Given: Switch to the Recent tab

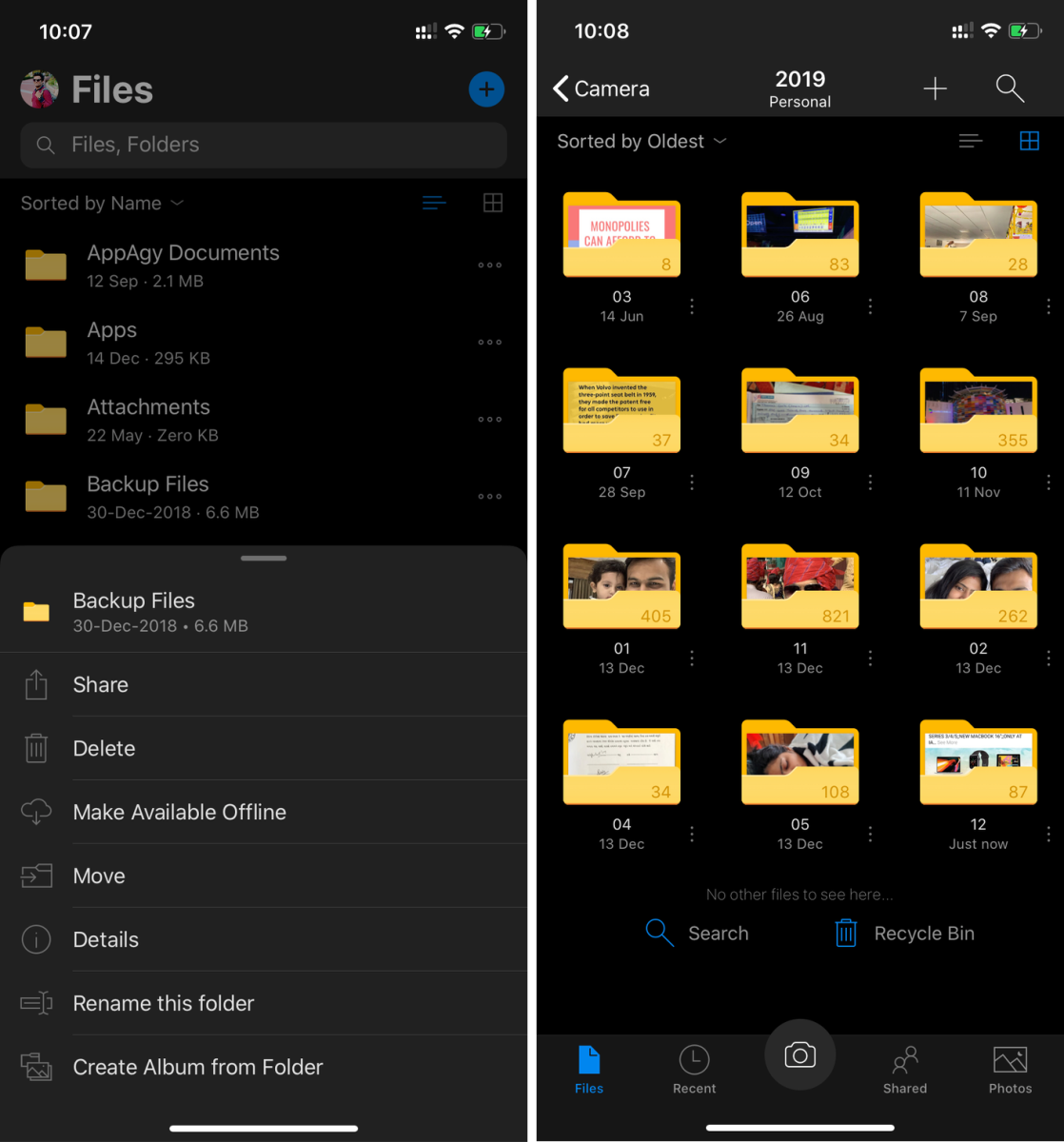Looking at the screenshot, I should 695,1070.
